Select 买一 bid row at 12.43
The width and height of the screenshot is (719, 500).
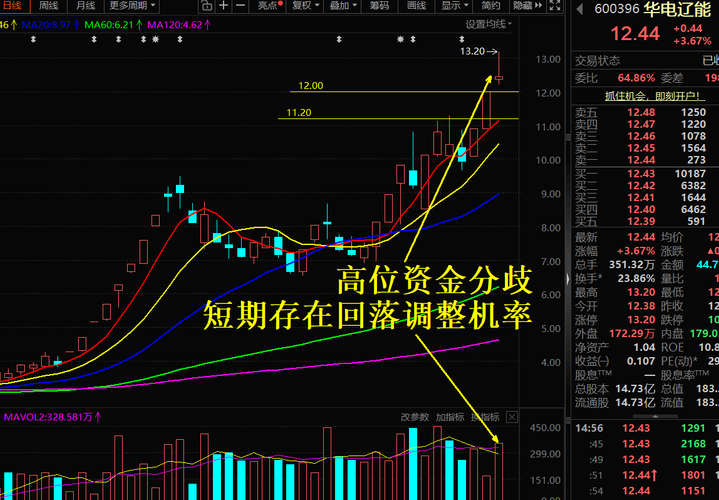click(x=645, y=174)
